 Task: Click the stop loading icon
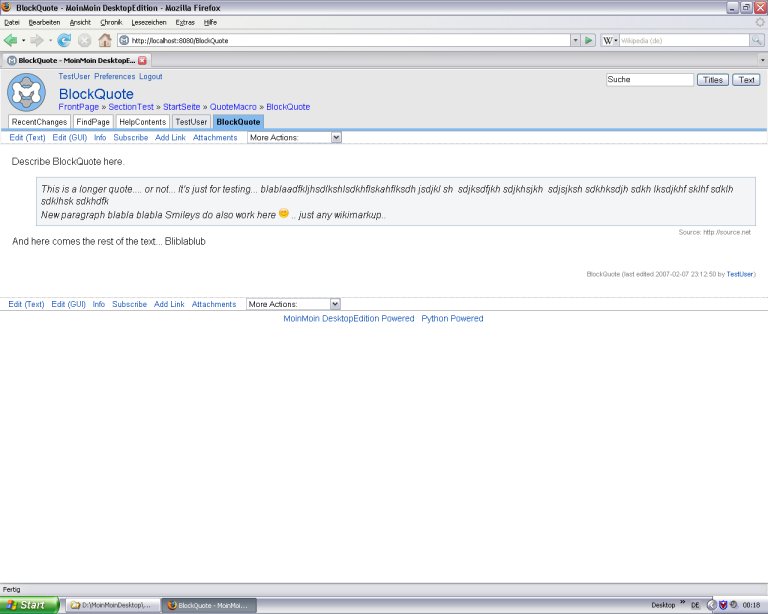[x=84, y=40]
